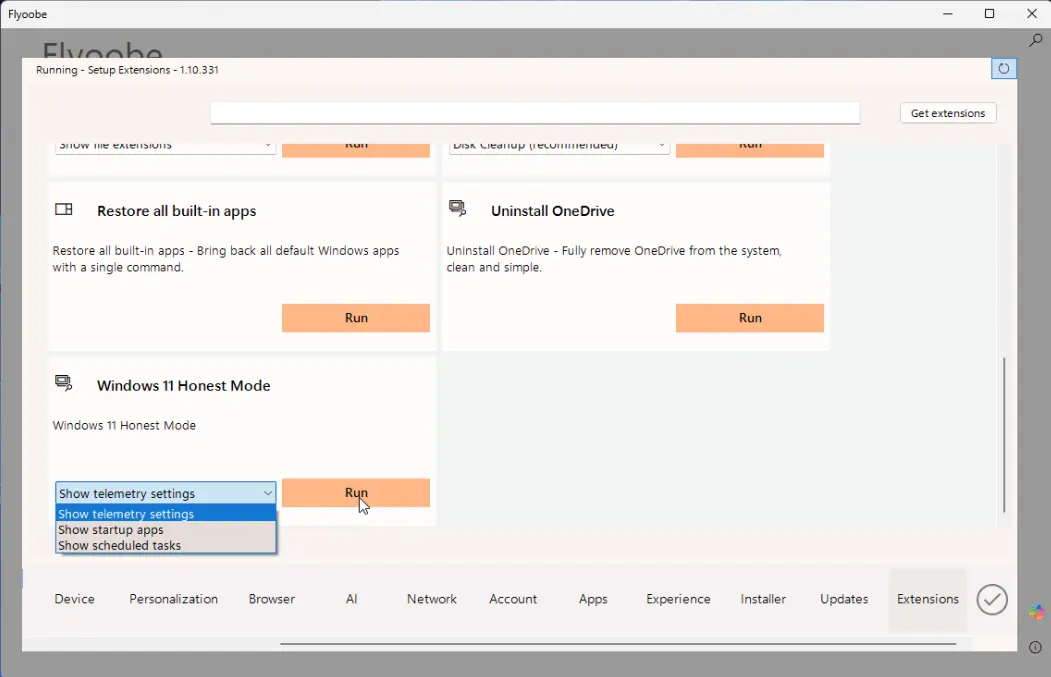Click the horizontal scrollbar below the tabs
Viewport: 1051px width, 677px height.
click(x=618, y=643)
